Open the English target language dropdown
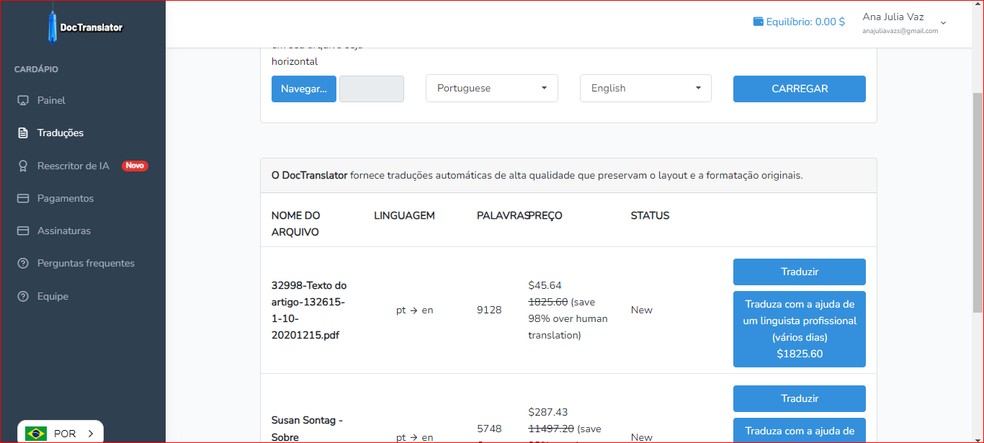 point(646,88)
